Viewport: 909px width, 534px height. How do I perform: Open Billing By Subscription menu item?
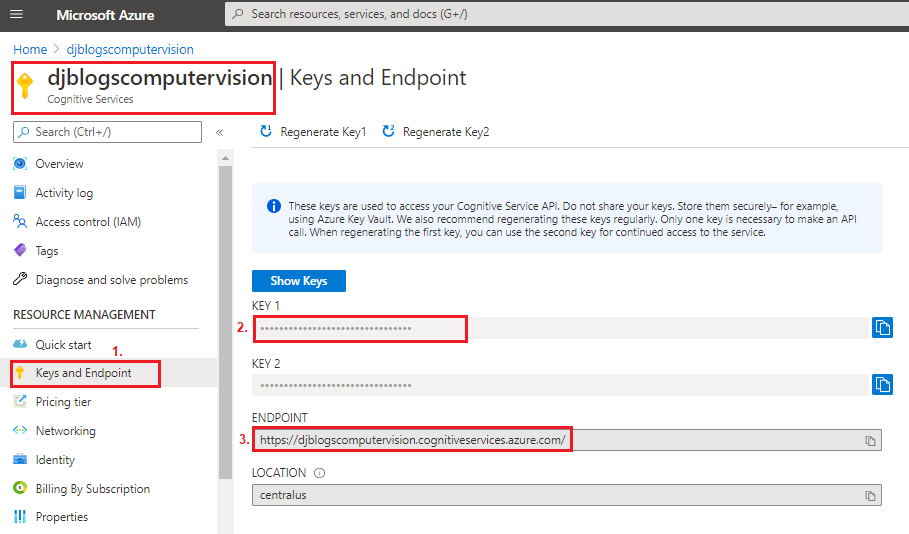coord(93,489)
